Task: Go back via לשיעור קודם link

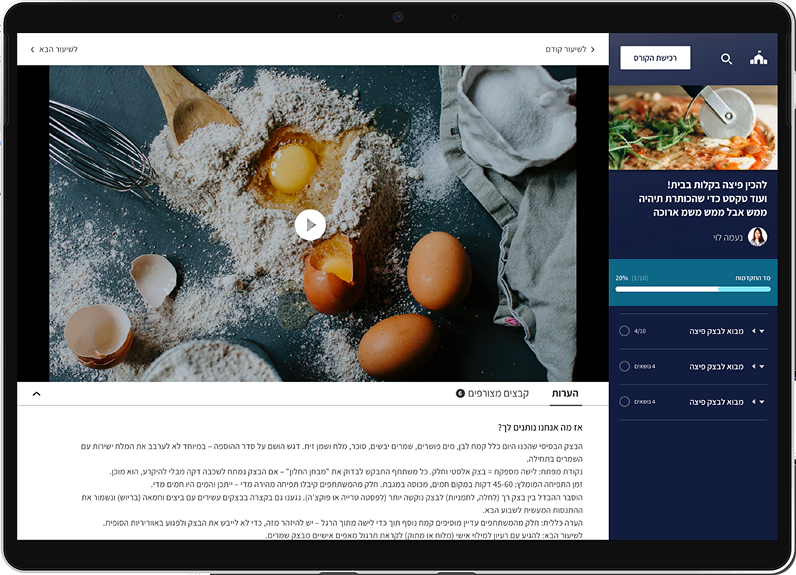Action: (x=570, y=49)
